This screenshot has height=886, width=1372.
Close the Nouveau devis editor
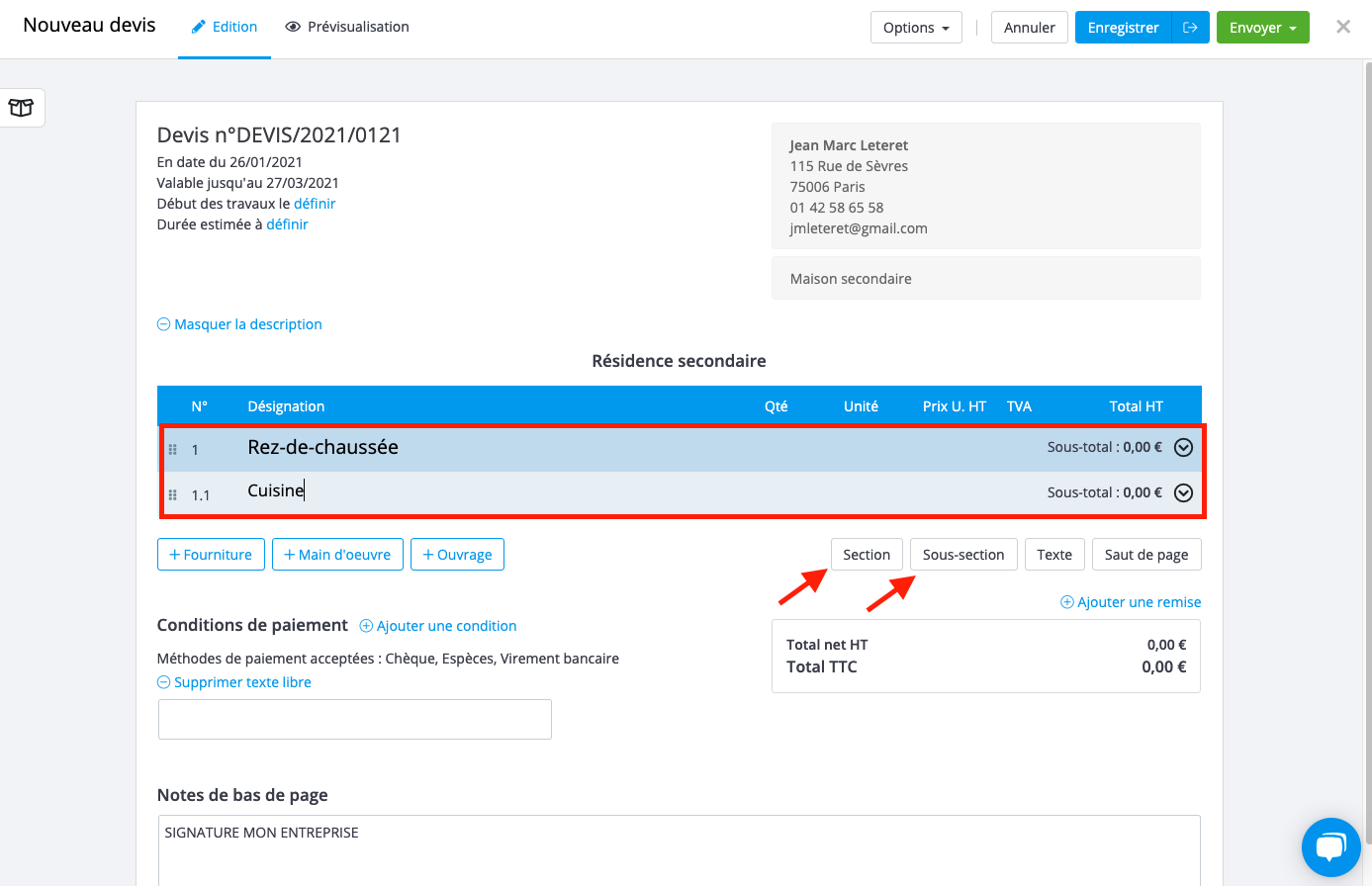click(1342, 27)
